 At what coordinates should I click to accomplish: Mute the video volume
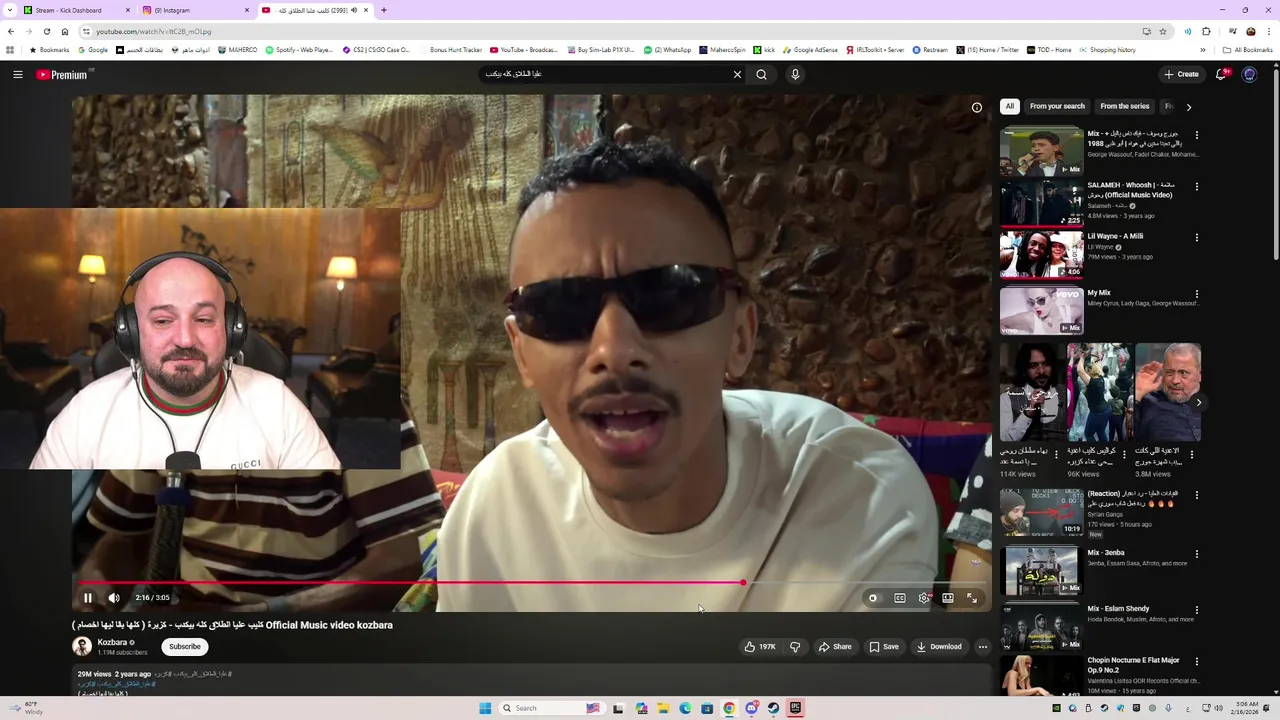114,598
